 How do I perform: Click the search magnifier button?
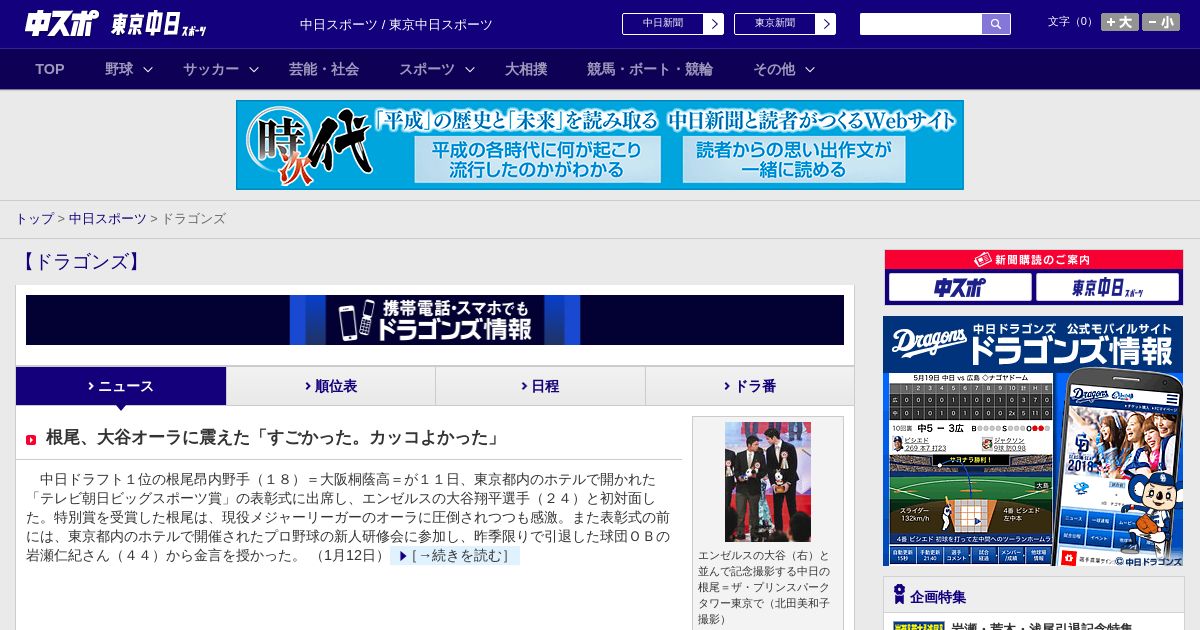click(x=996, y=24)
